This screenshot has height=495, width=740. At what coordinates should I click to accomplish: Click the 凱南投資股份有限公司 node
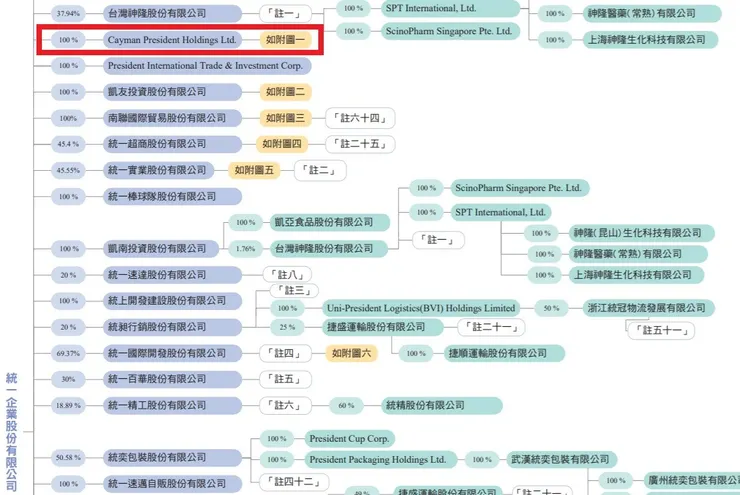161,248
